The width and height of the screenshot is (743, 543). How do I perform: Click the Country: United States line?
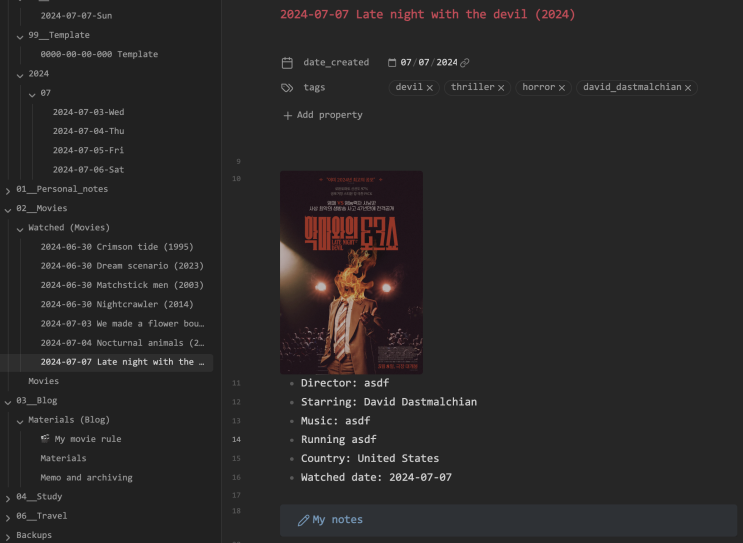370,458
